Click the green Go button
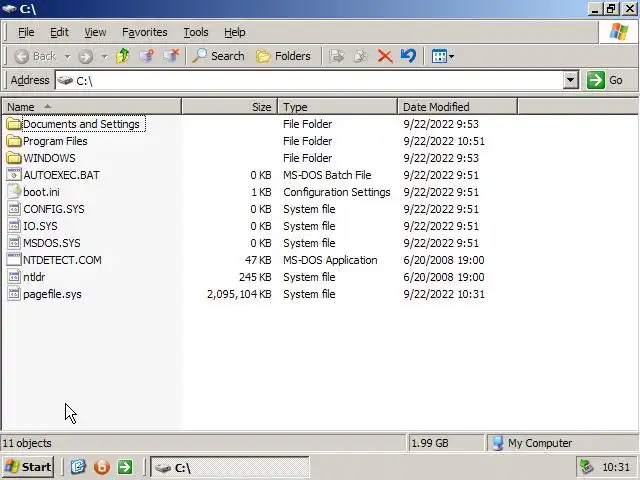Screen dimensions: 640x480 [x=605, y=80]
